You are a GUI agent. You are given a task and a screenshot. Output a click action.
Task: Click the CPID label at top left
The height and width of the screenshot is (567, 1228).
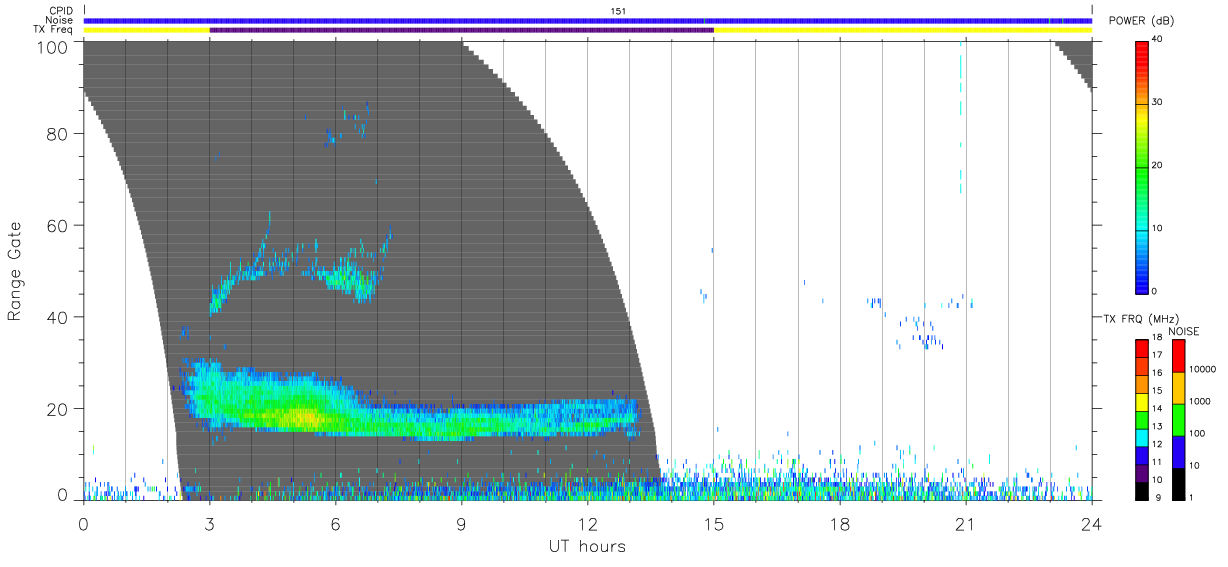pyautogui.click(x=62, y=10)
